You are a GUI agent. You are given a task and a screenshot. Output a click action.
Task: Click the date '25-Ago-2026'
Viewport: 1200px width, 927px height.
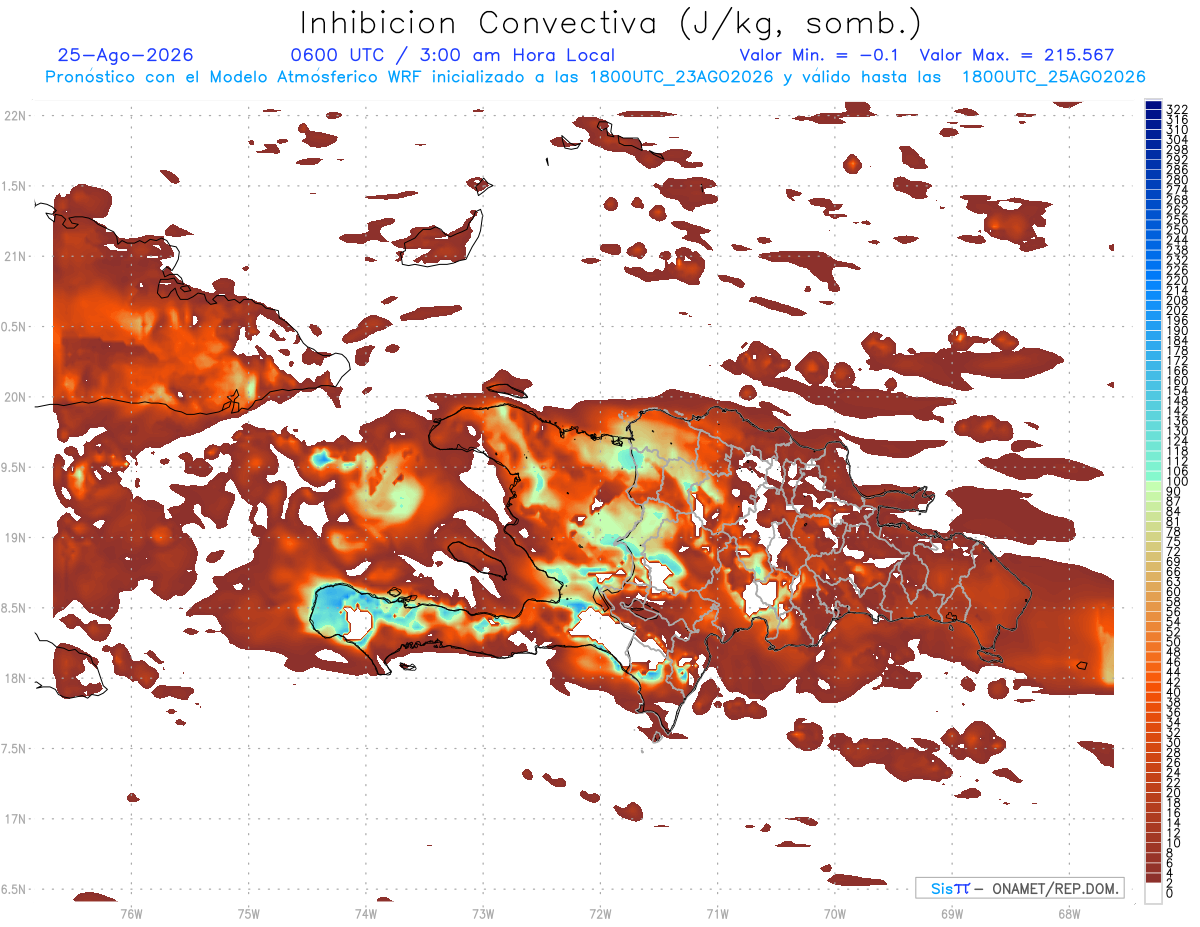(x=126, y=56)
